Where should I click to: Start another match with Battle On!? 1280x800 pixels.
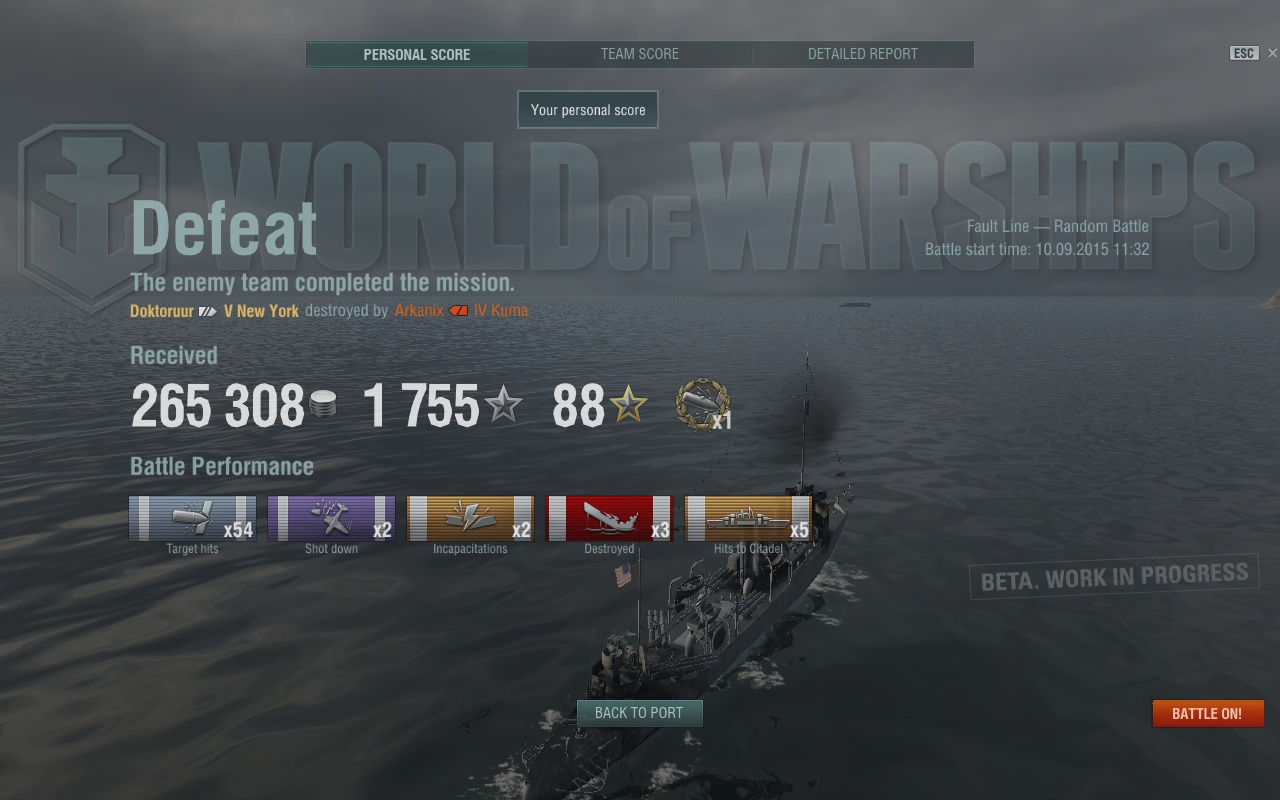(x=1207, y=713)
